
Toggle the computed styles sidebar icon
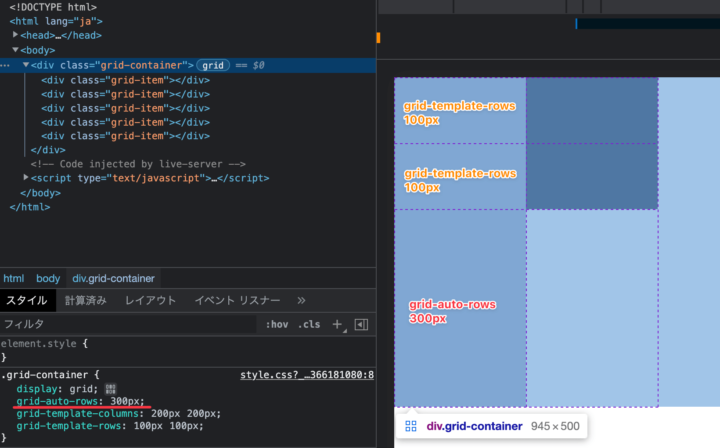coord(361,325)
